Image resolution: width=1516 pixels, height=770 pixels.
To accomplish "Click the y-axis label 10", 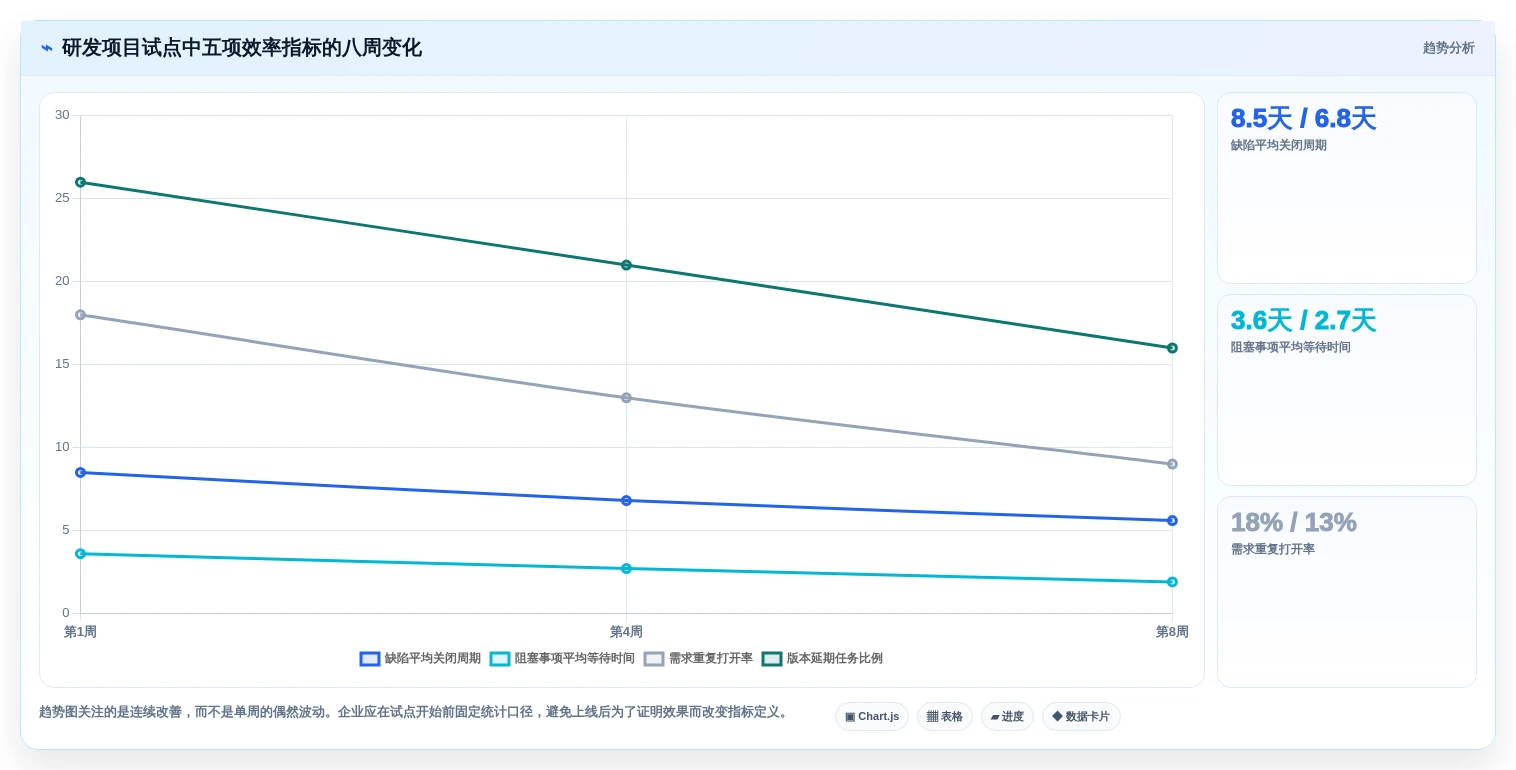I will coord(62,447).
